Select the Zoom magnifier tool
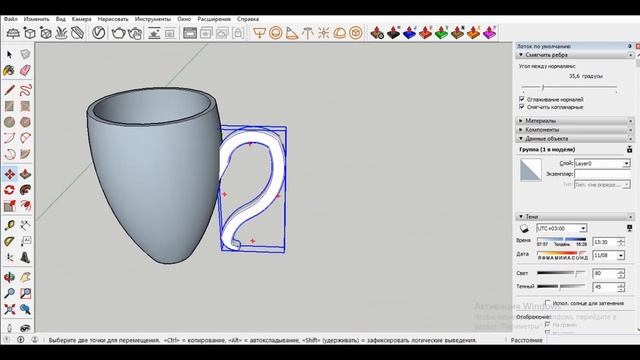The image size is (640, 360). [9, 293]
